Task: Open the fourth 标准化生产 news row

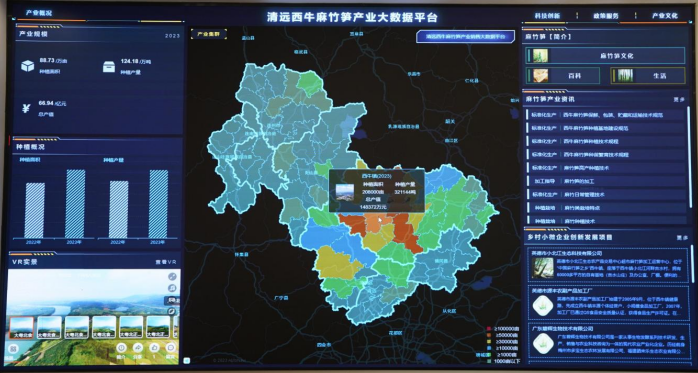Action: click(x=605, y=155)
